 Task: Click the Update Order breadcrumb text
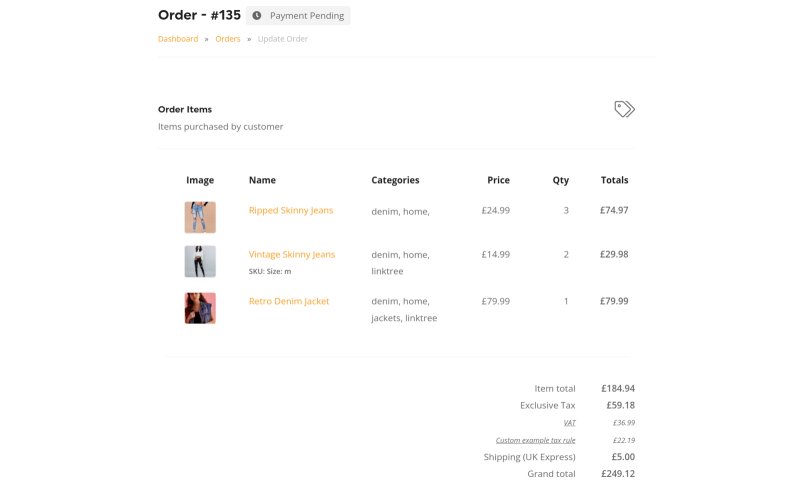[x=283, y=39]
